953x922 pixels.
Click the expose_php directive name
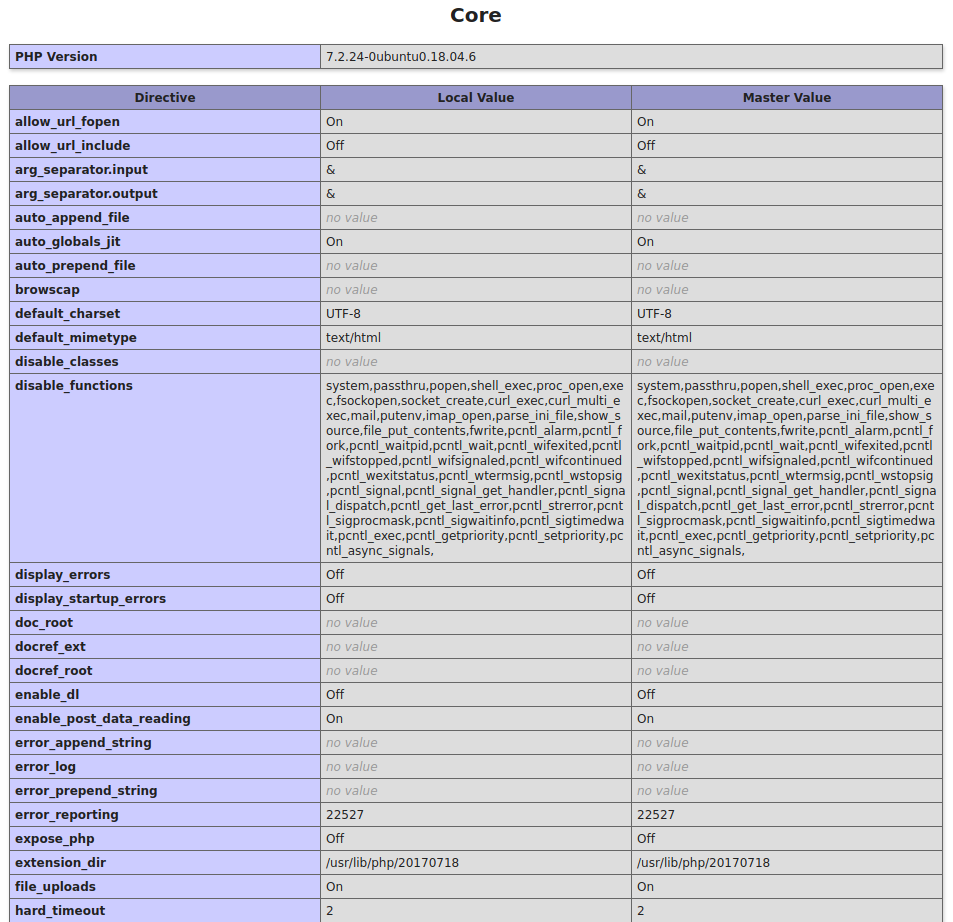click(x=55, y=839)
